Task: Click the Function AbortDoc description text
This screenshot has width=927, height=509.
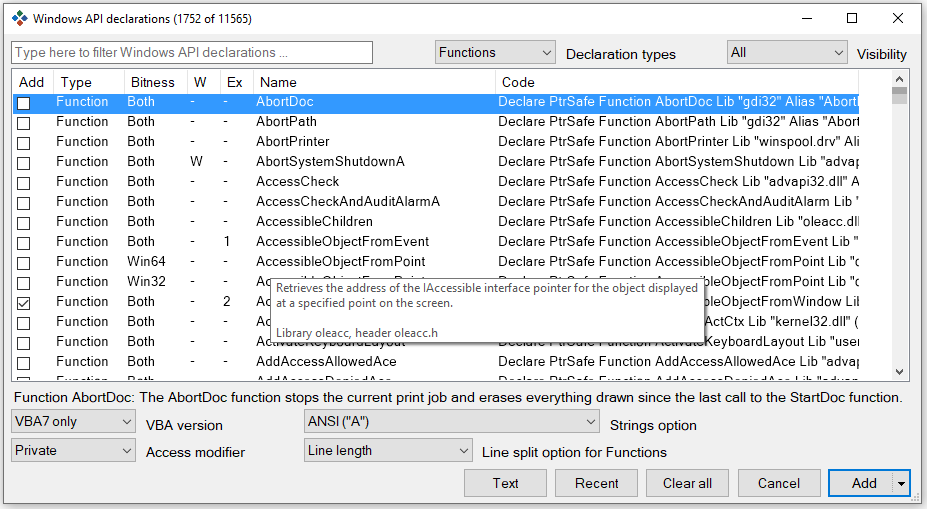Action: coord(458,397)
